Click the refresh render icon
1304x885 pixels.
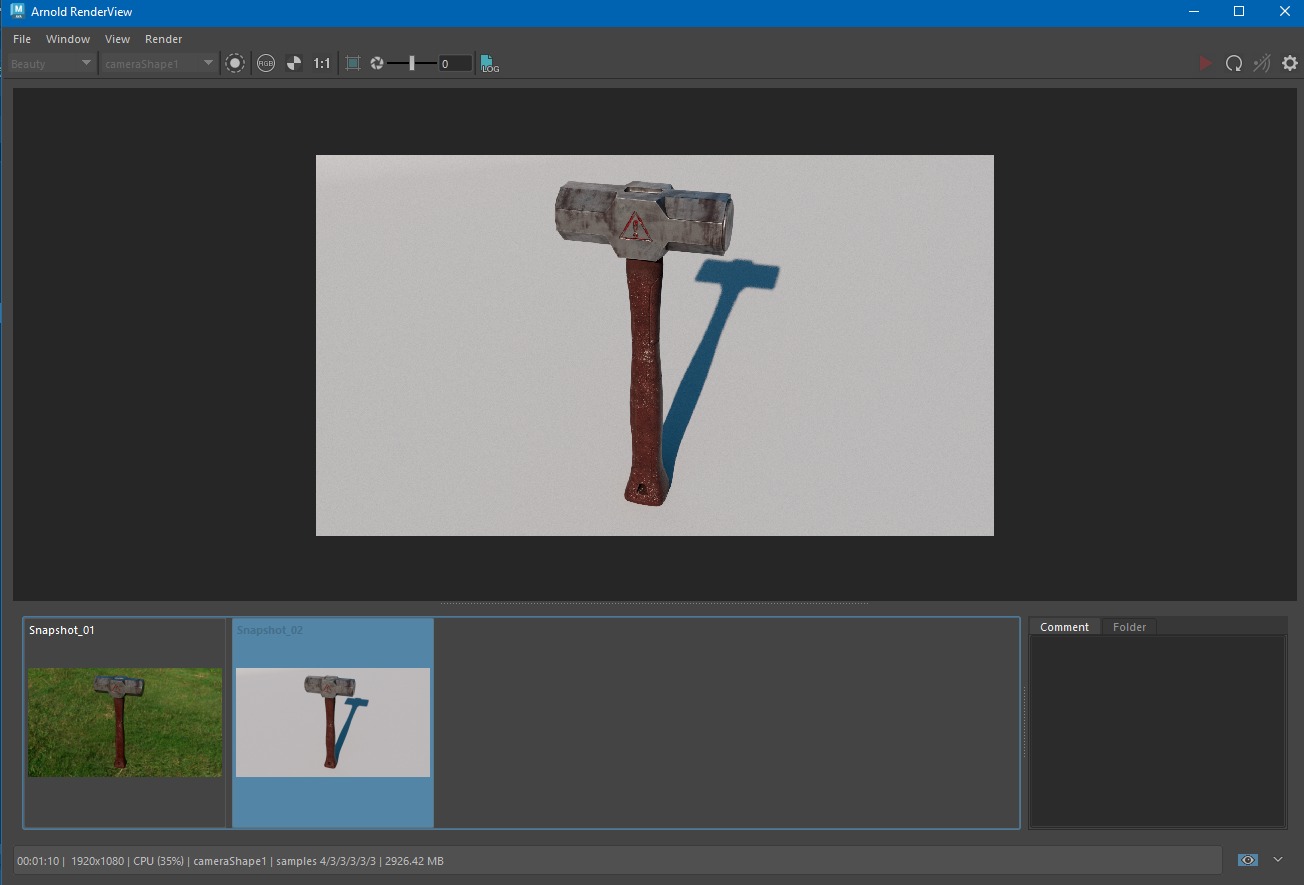[x=1234, y=62]
